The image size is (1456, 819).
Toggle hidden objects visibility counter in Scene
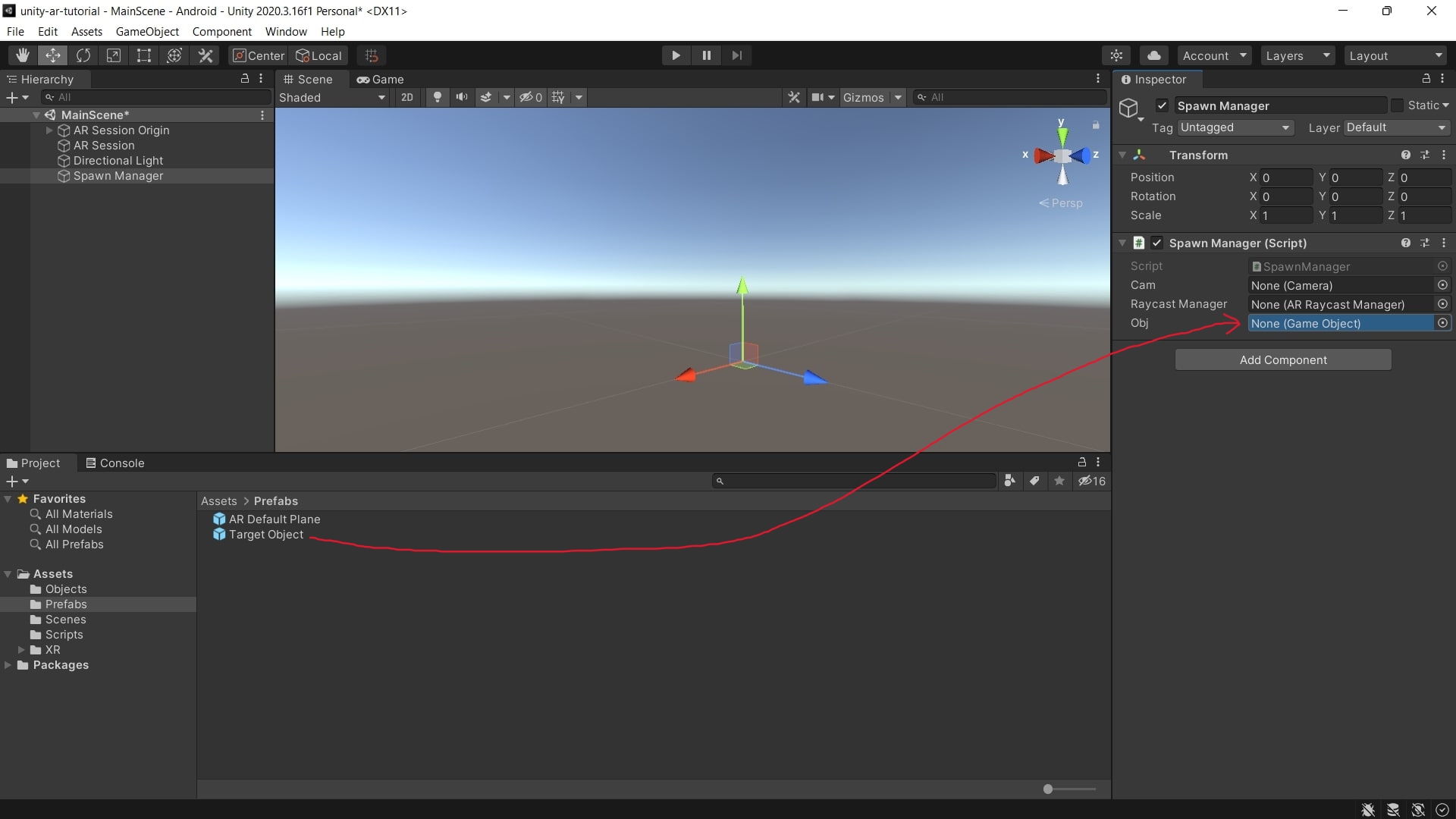click(x=531, y=97)
